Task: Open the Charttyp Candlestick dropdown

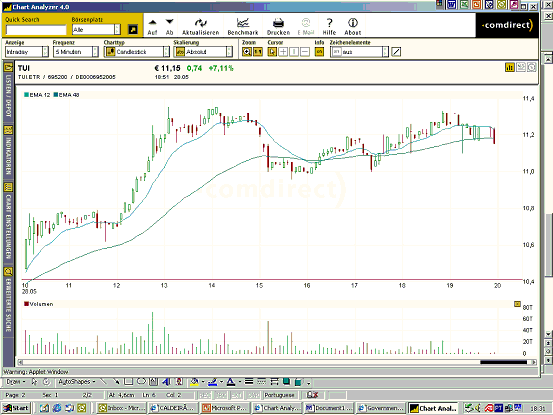Action: point(137,52)
